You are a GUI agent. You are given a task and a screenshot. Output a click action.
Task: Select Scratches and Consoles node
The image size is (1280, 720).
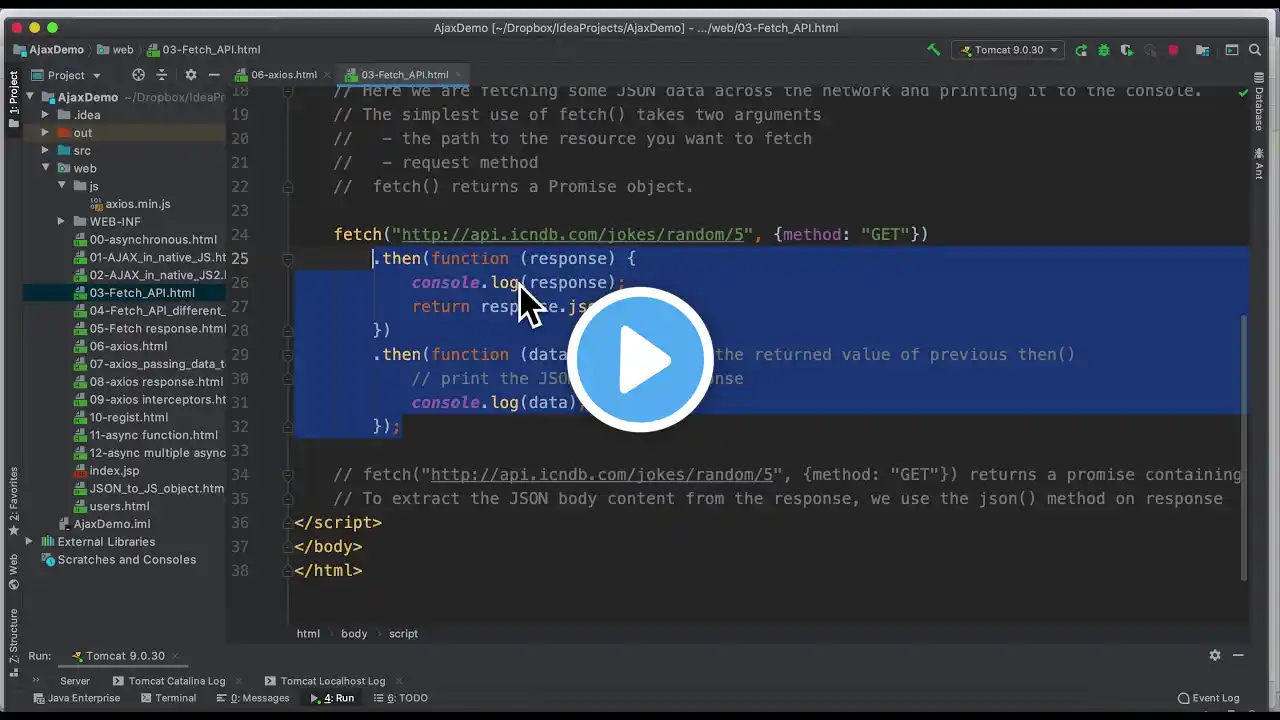119,560
